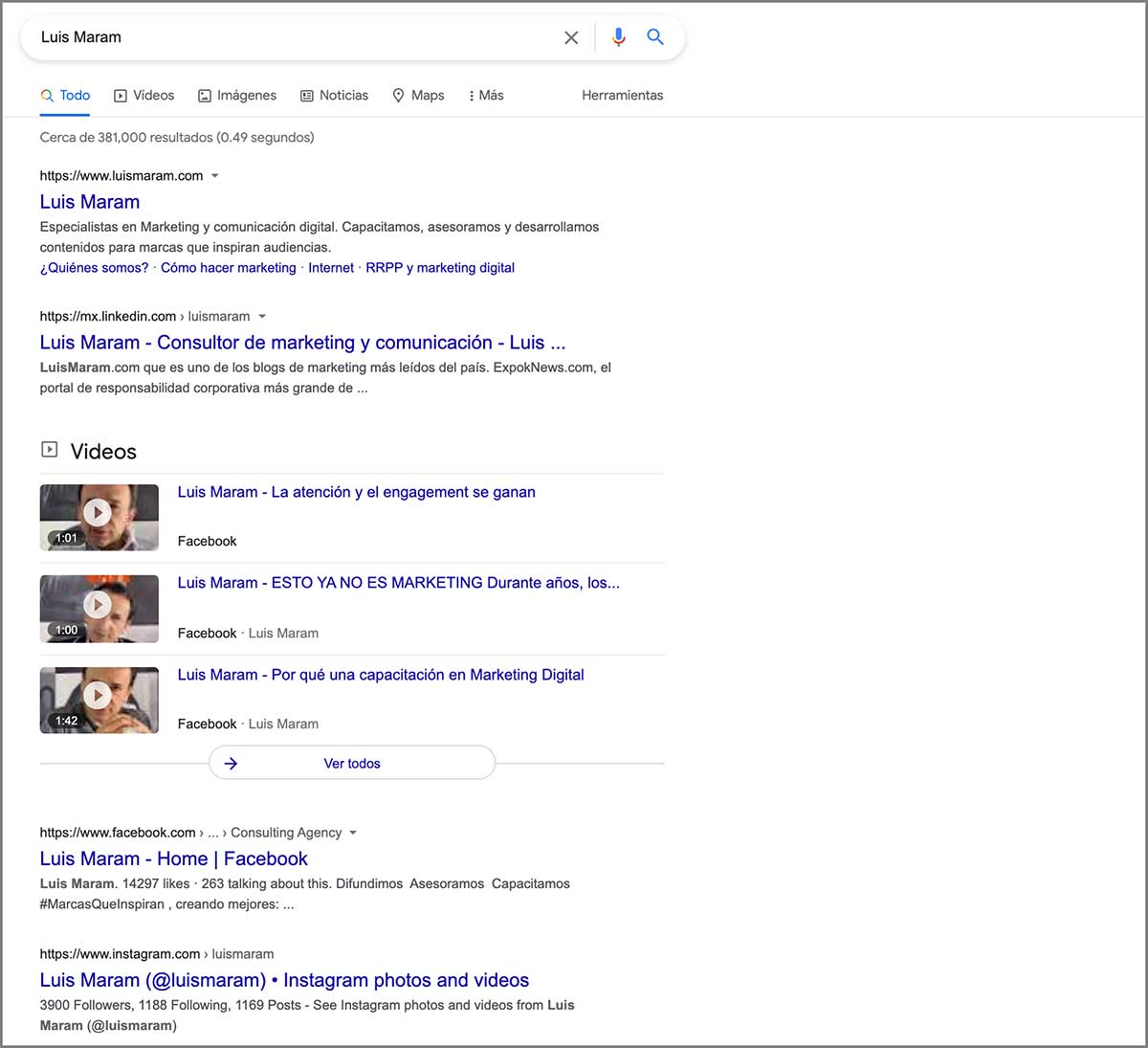This screenshot has height=1048, width=1148.
Task: Expand dropdown arrow next to Facebook URL
Action: 353,833
